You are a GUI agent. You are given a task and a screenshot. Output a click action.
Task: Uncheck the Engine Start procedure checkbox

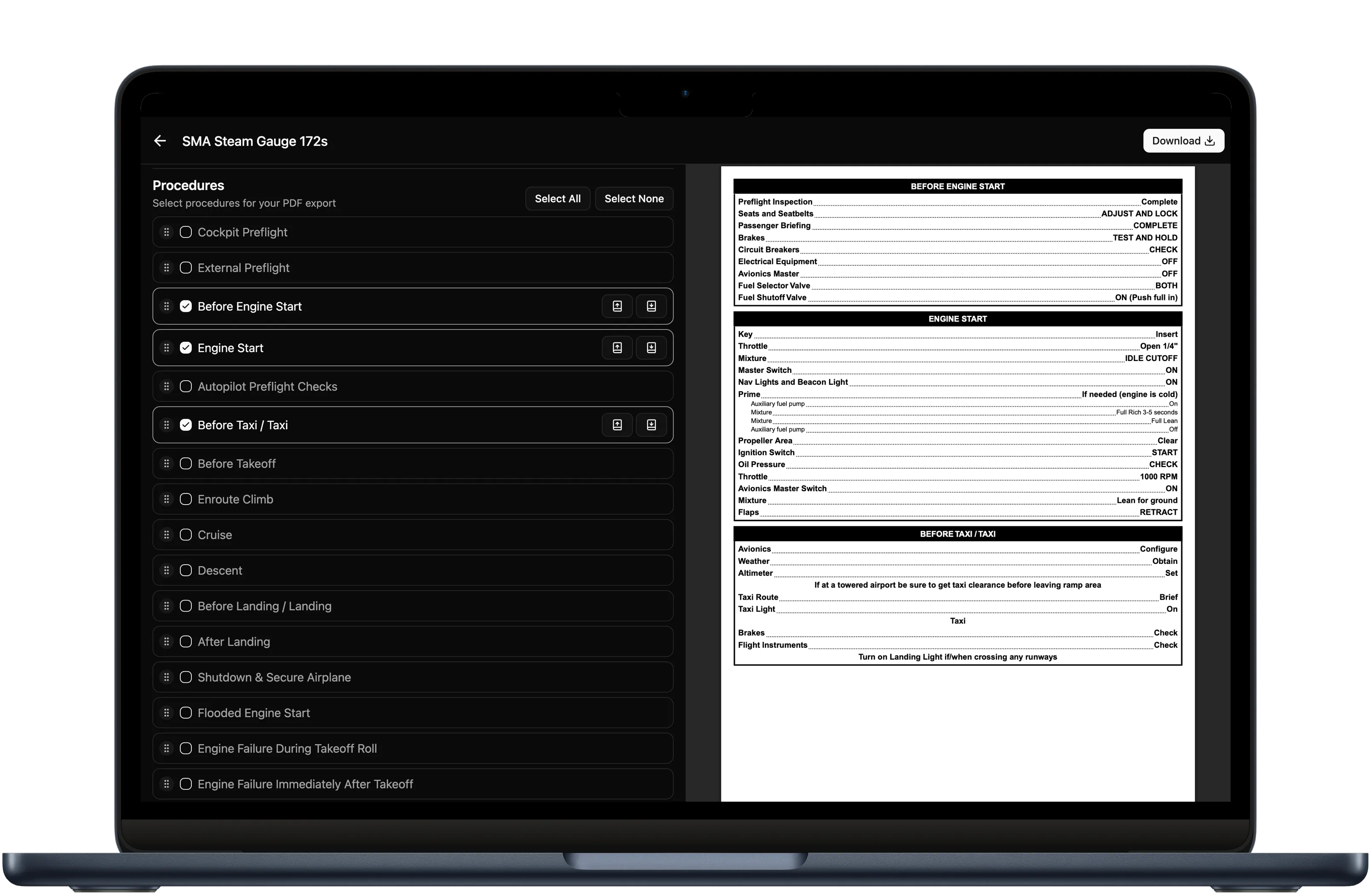pos(186,348)
